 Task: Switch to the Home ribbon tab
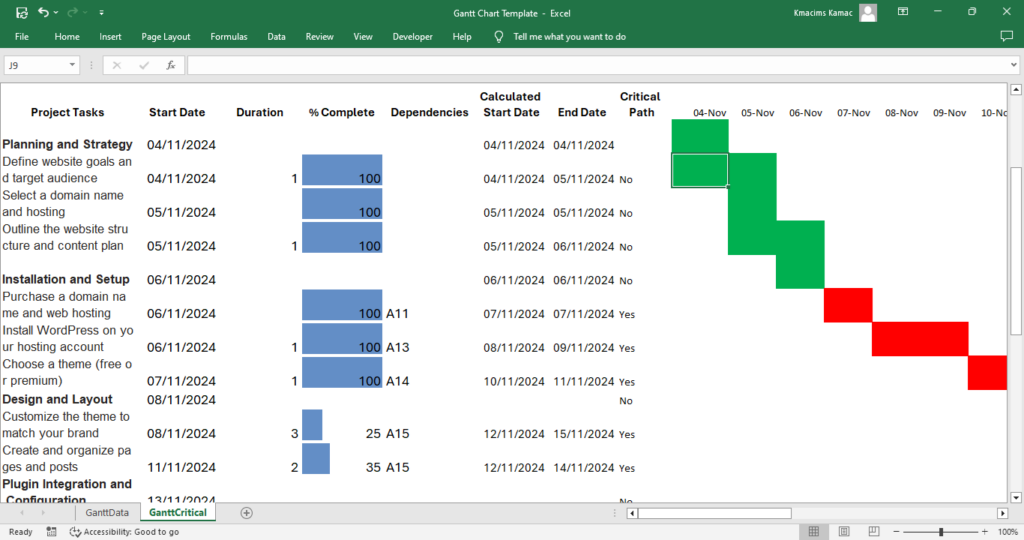coord(67,37)
